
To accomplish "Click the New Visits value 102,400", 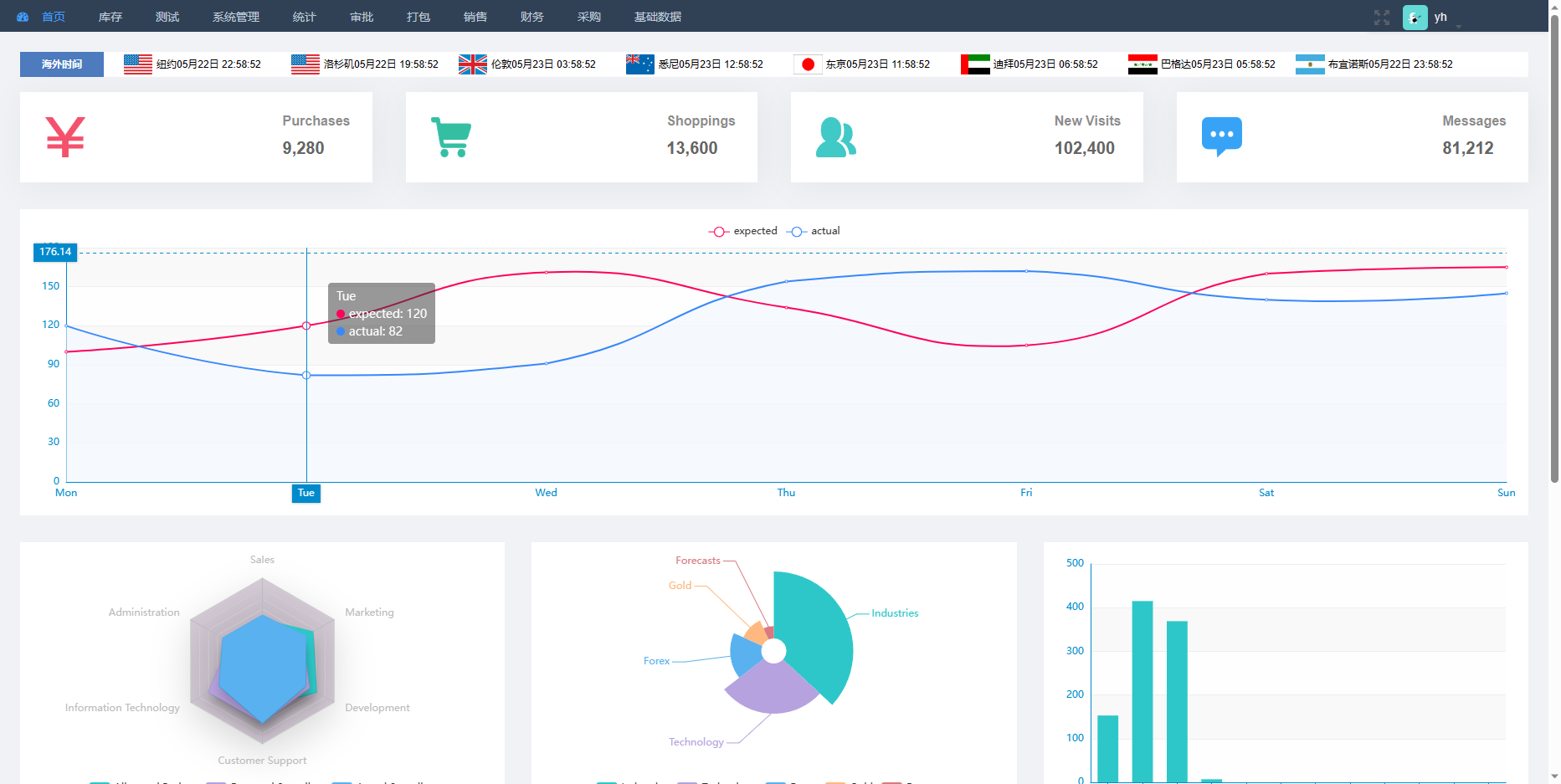I will coord(1085,148).
